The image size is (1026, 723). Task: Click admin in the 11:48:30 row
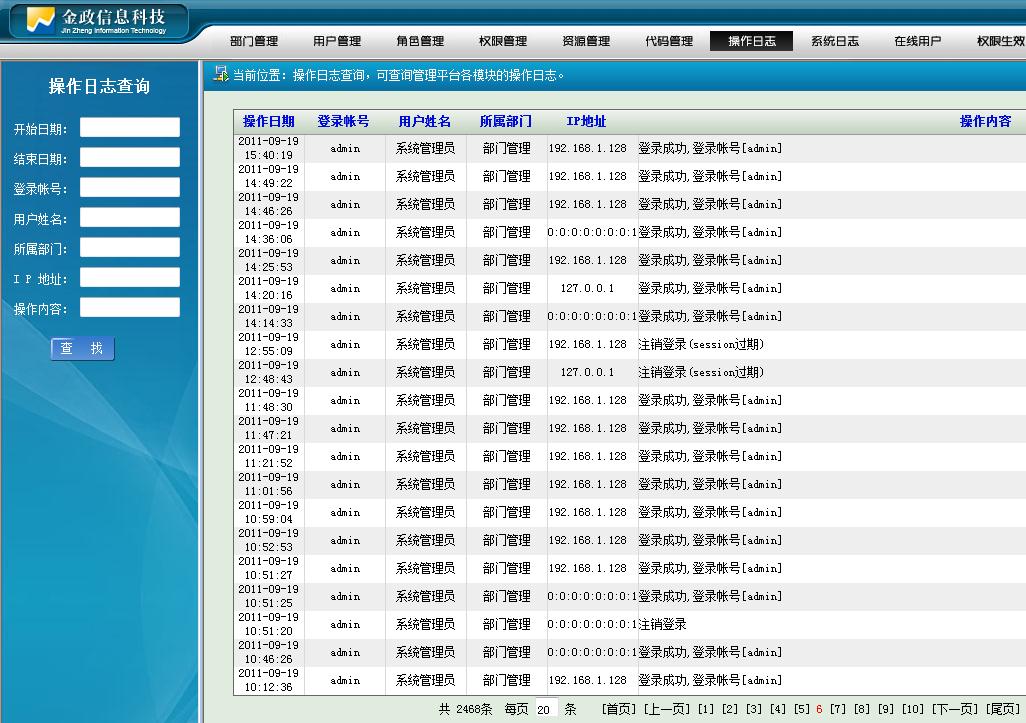pyautogui.click(x=345, y=400)
